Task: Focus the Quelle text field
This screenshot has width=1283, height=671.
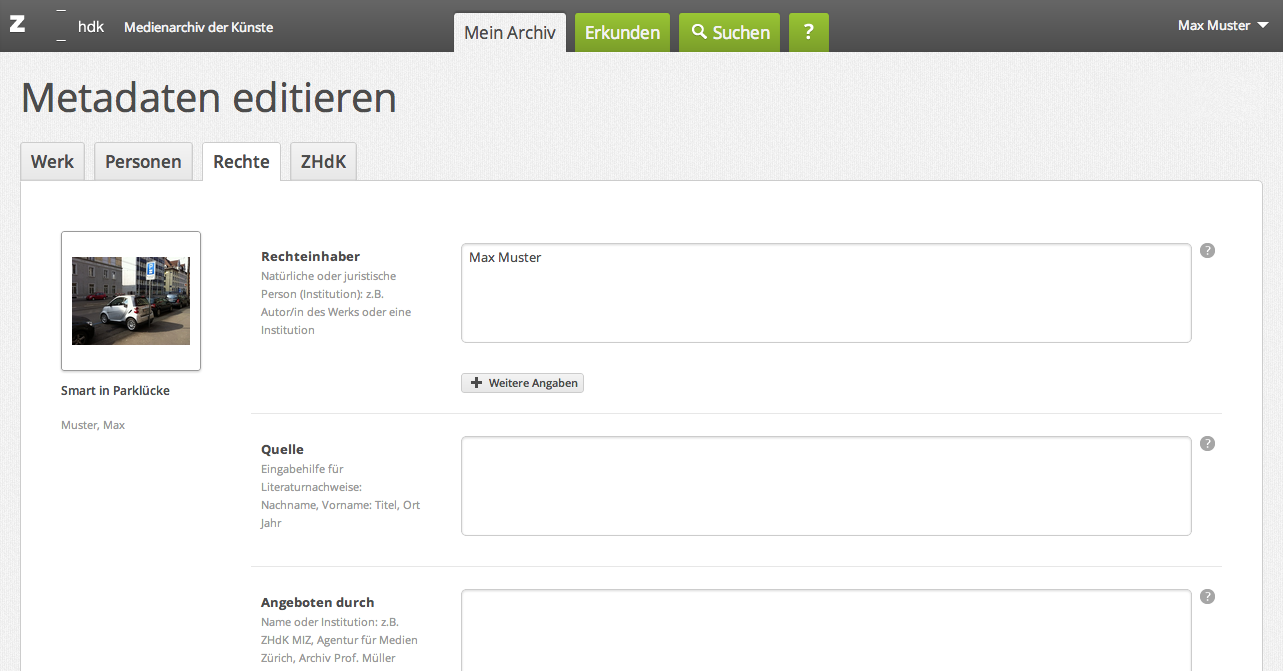Action: [x=825, y=486]
